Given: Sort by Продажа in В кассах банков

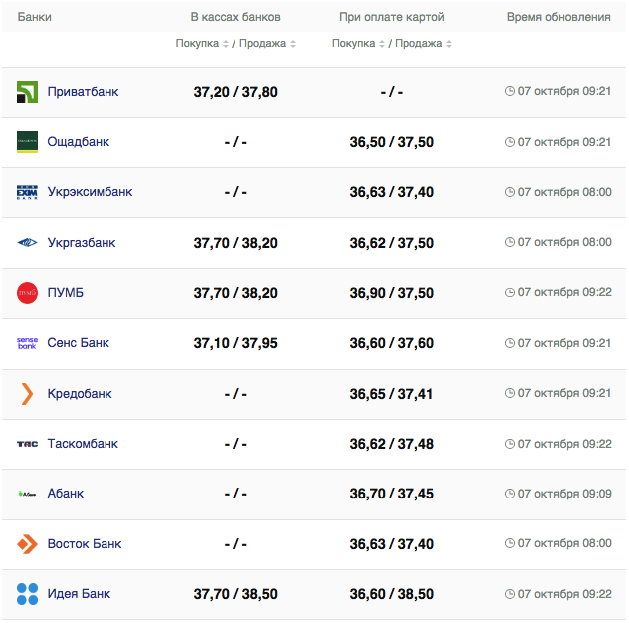Looking at the screenshot, I should 264,44.
